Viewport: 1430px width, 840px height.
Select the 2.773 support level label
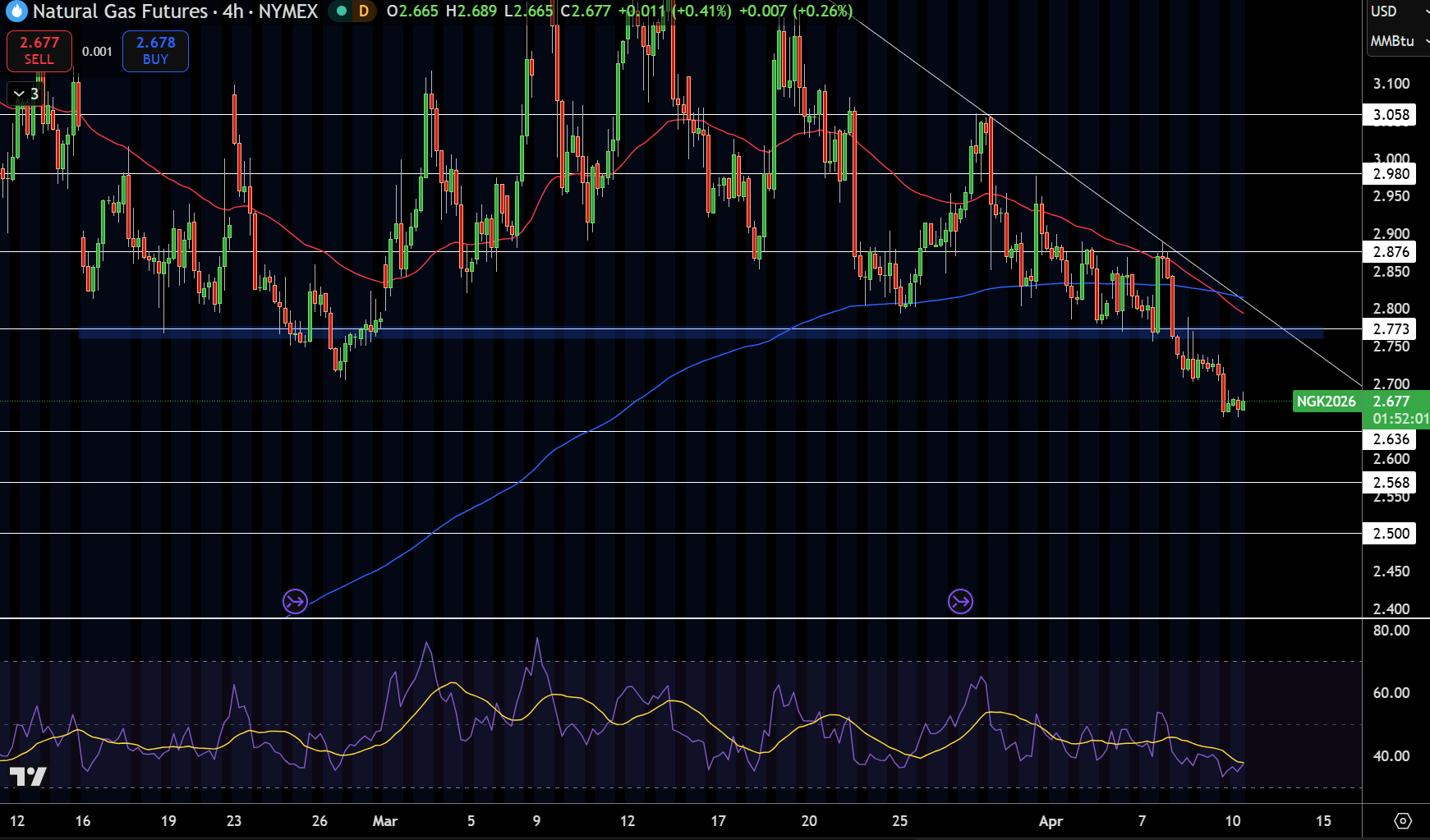pyautogui.click(x=1390, y=329)
